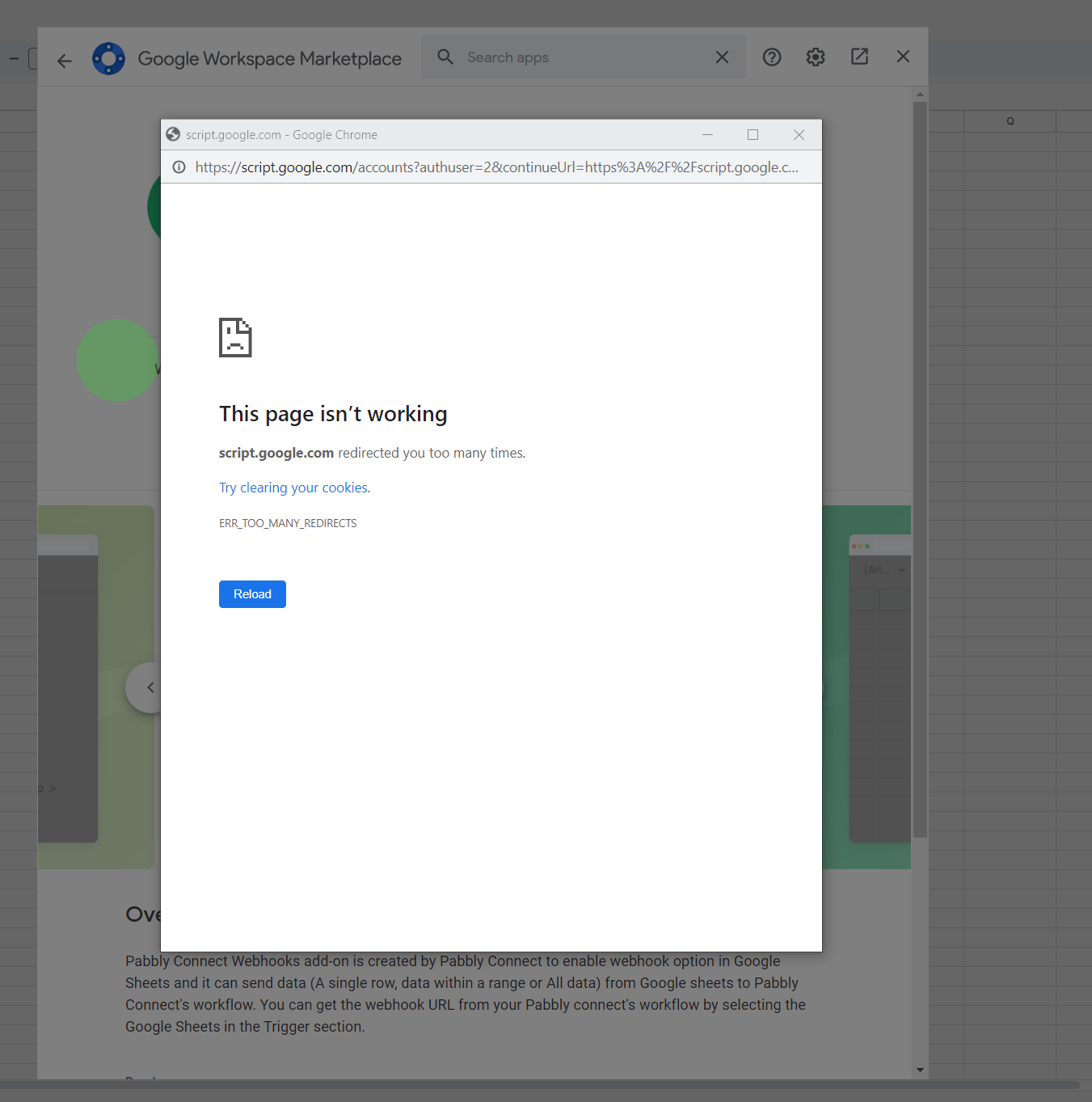Clear the Search apps field

coord(722,57)
